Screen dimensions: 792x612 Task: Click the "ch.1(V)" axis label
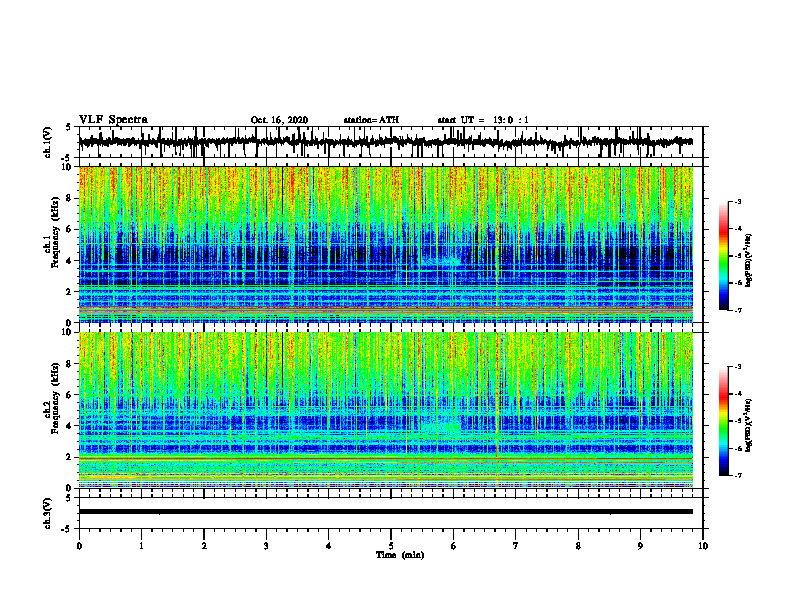(48, 142)
